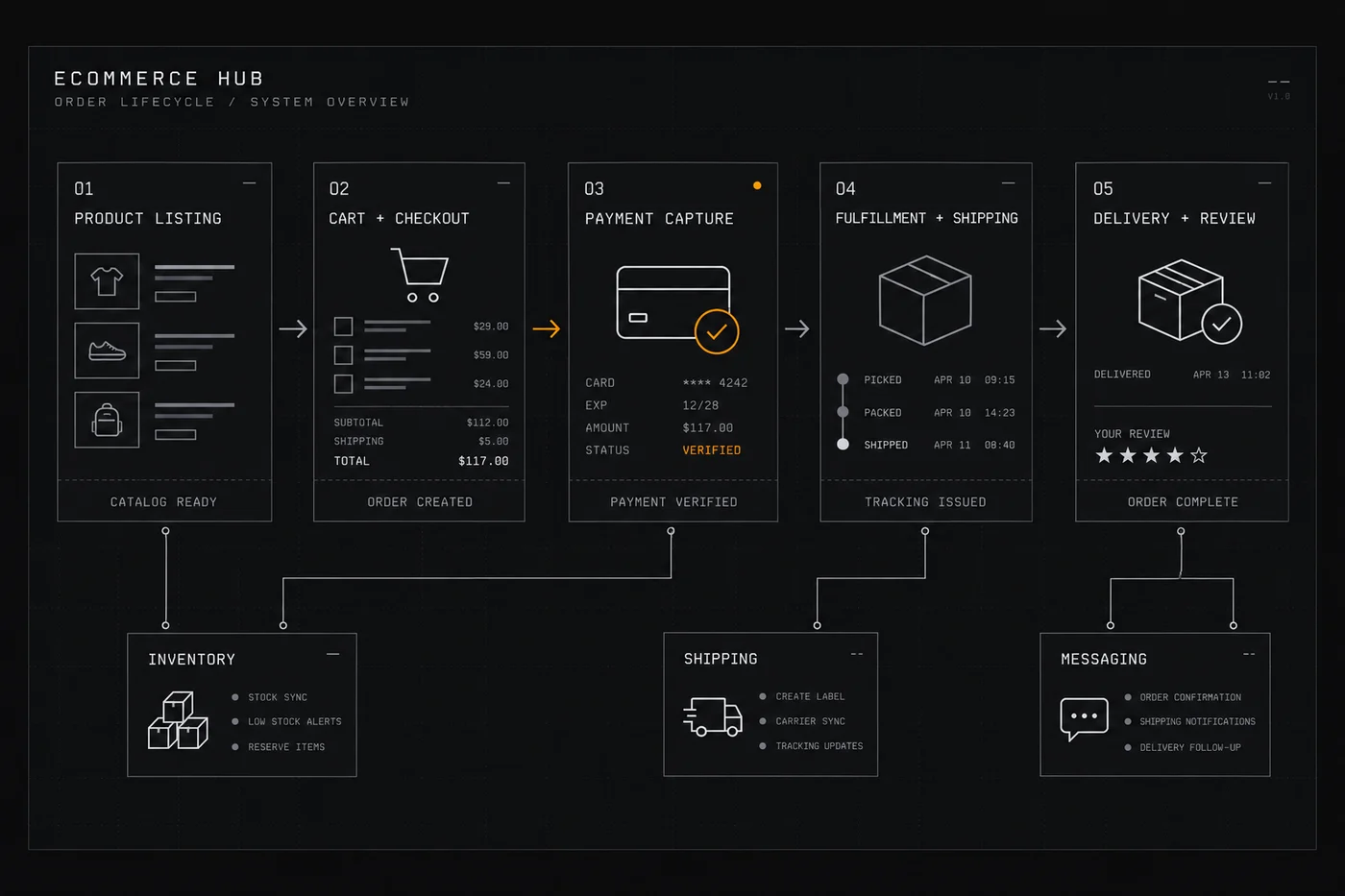
Task: Check the $59.00 cart item checkbox
Action: 343,355
